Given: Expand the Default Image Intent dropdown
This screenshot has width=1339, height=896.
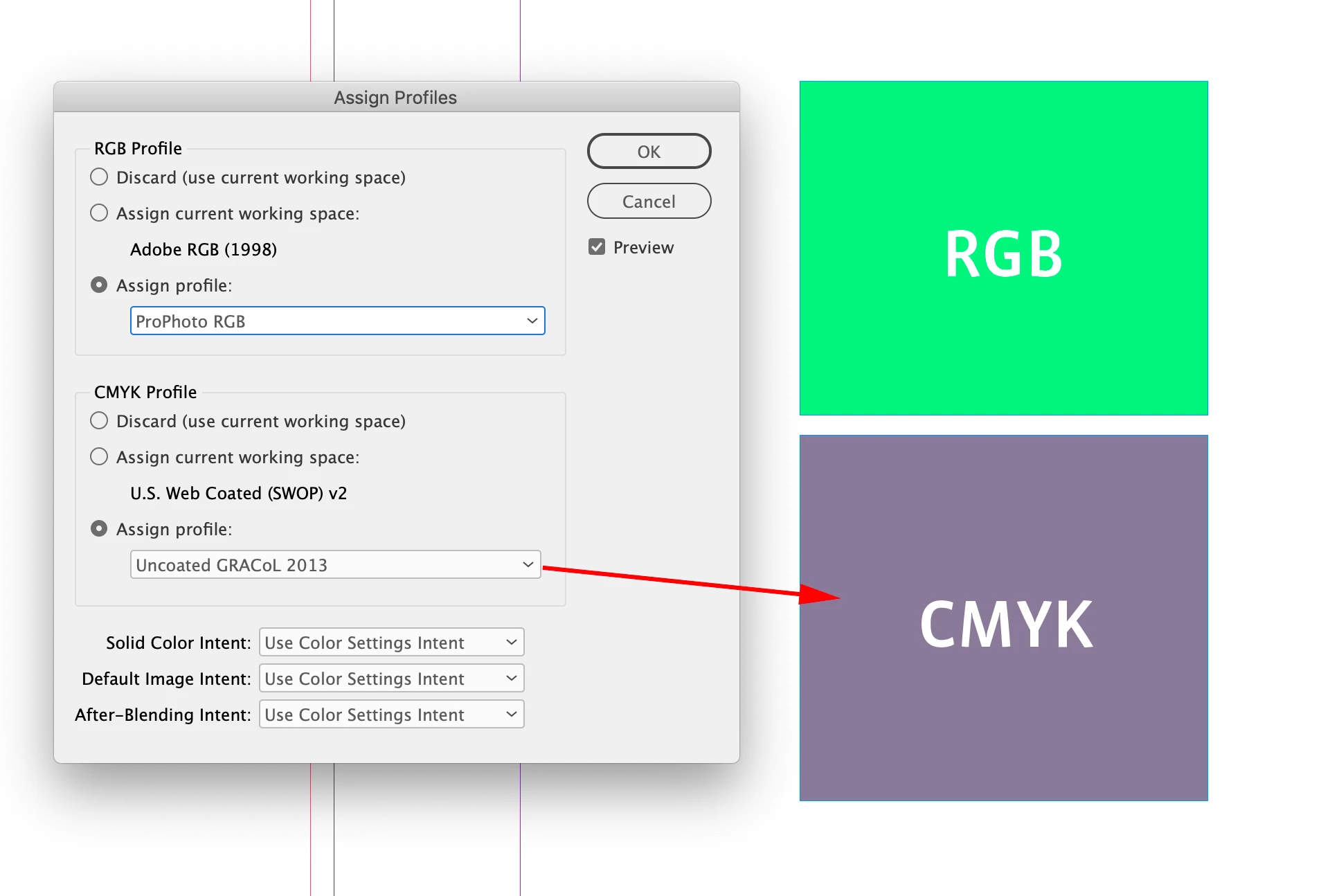Looking at the screenshot, I should pyautogui.click(x=391, y=679).
